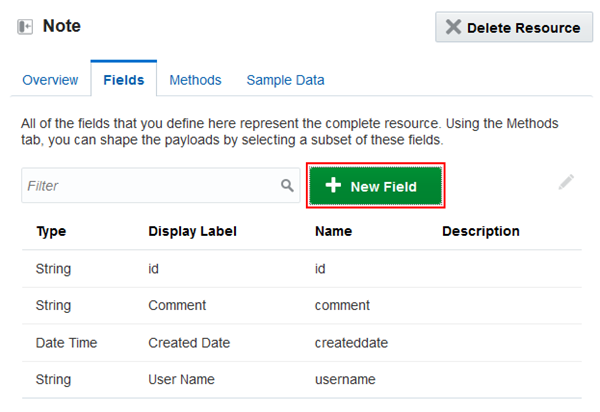Image resolution: width=600 pixels, height=412 pixels.
Task: Select the id display label cell
Action: pos(153,269)
